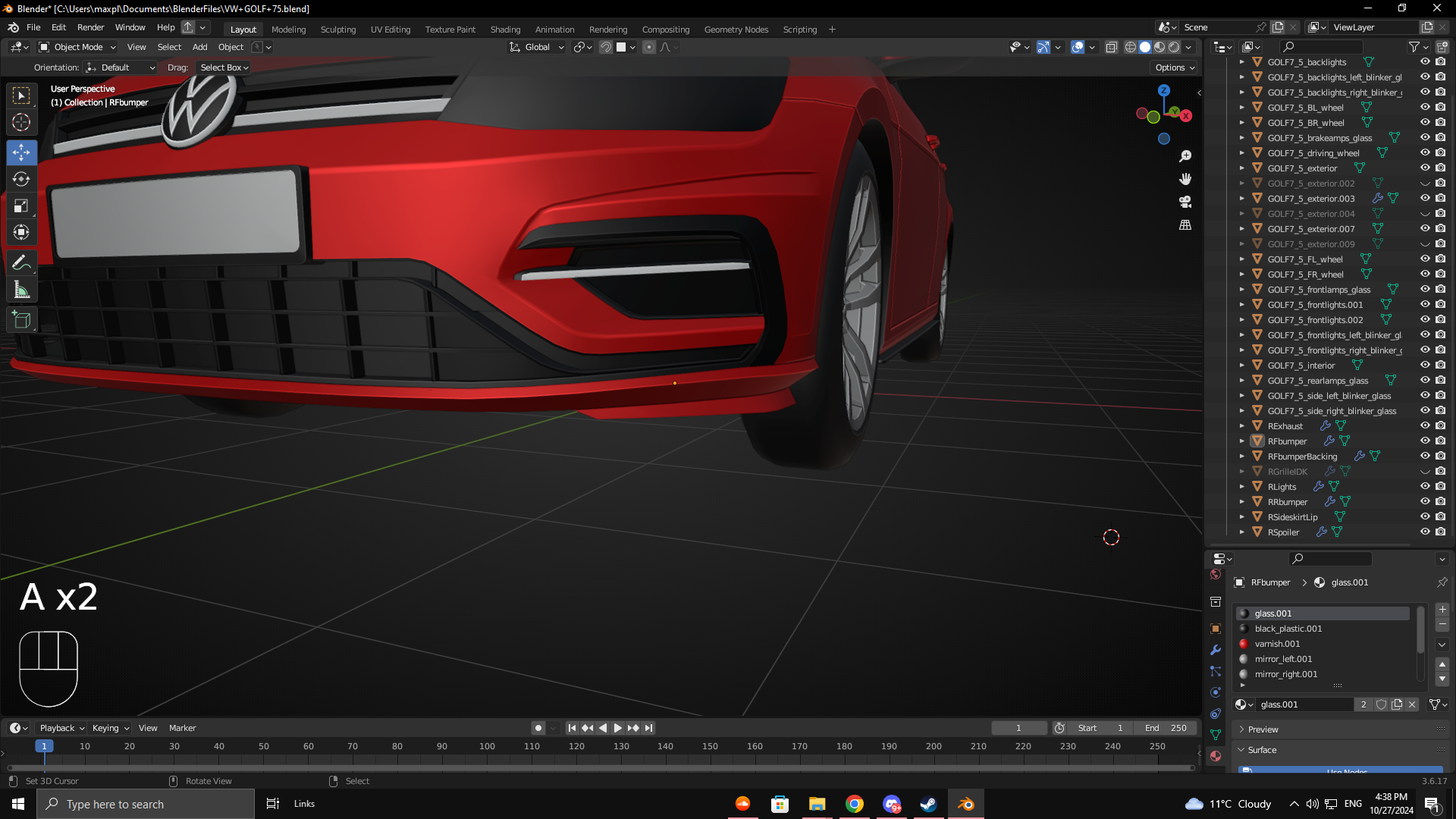Open the Render menu
The width and height of the screenshot is (1456, 819).
(90, 27)
